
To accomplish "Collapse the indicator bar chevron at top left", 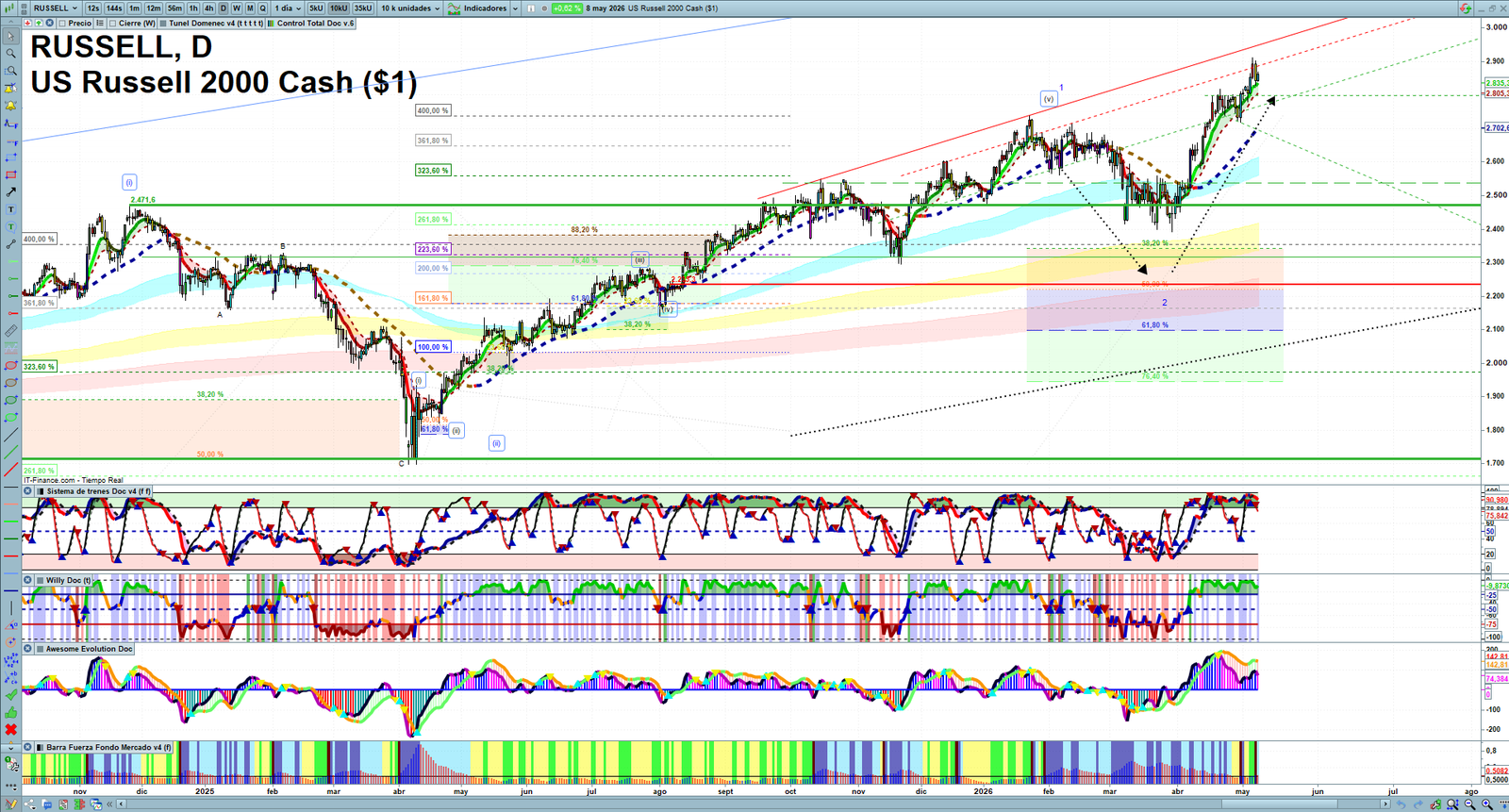I will point(11,22).
